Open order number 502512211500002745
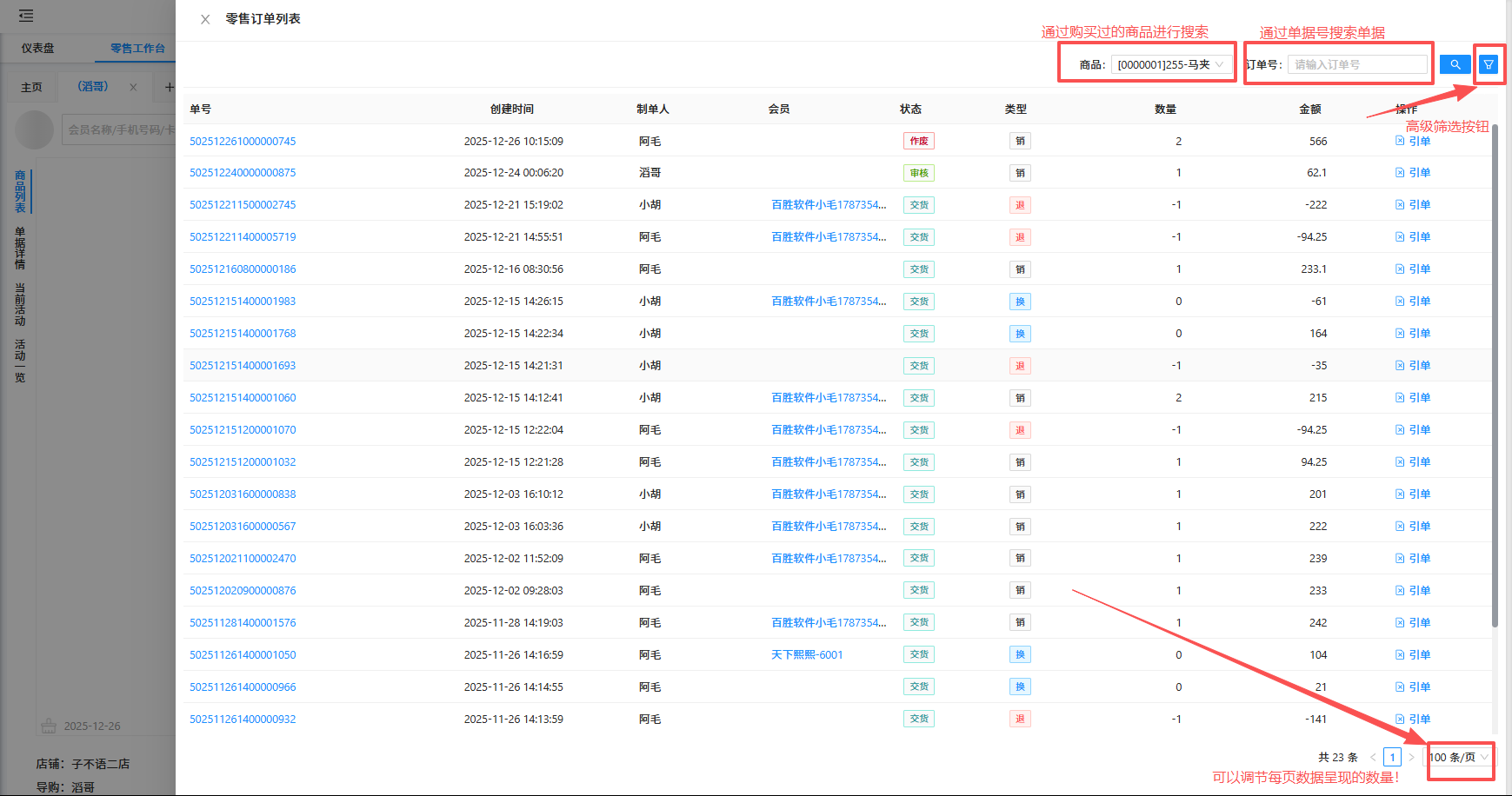 tap(243, 205)
